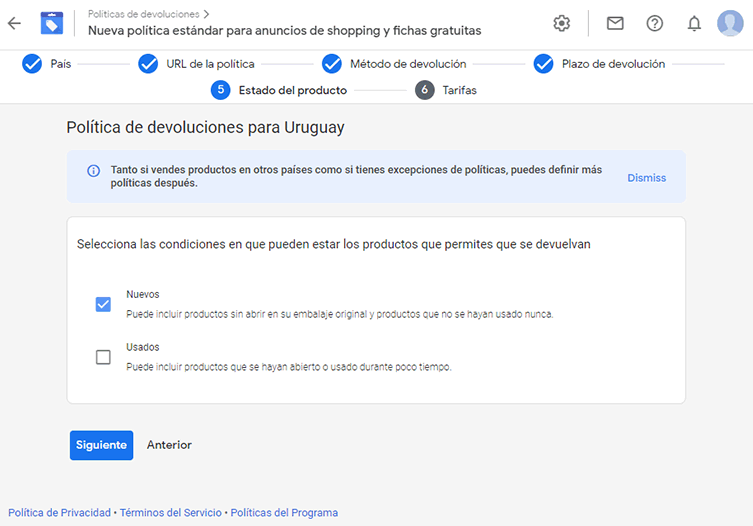
Task: Open the Términos del Servicio link
Action: [170, 513]
